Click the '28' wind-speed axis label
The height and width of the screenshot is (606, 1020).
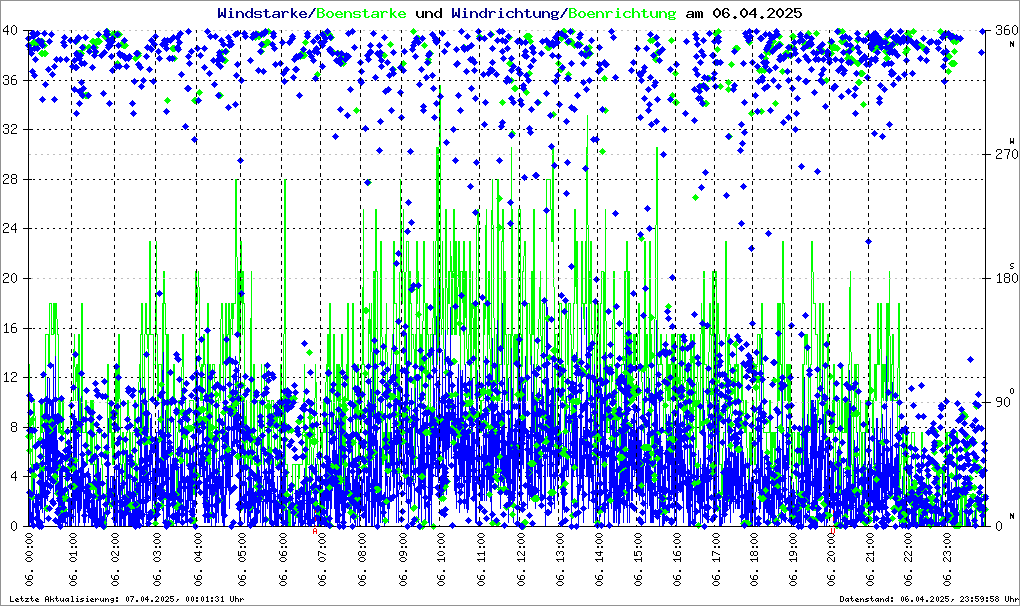point(10,179)
